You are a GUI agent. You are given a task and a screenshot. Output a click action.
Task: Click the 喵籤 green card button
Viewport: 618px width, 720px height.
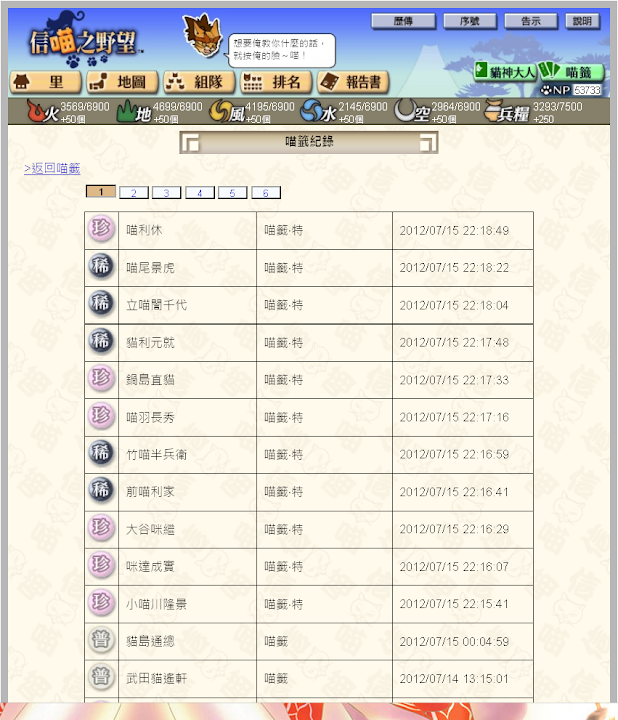click(571, 72)
